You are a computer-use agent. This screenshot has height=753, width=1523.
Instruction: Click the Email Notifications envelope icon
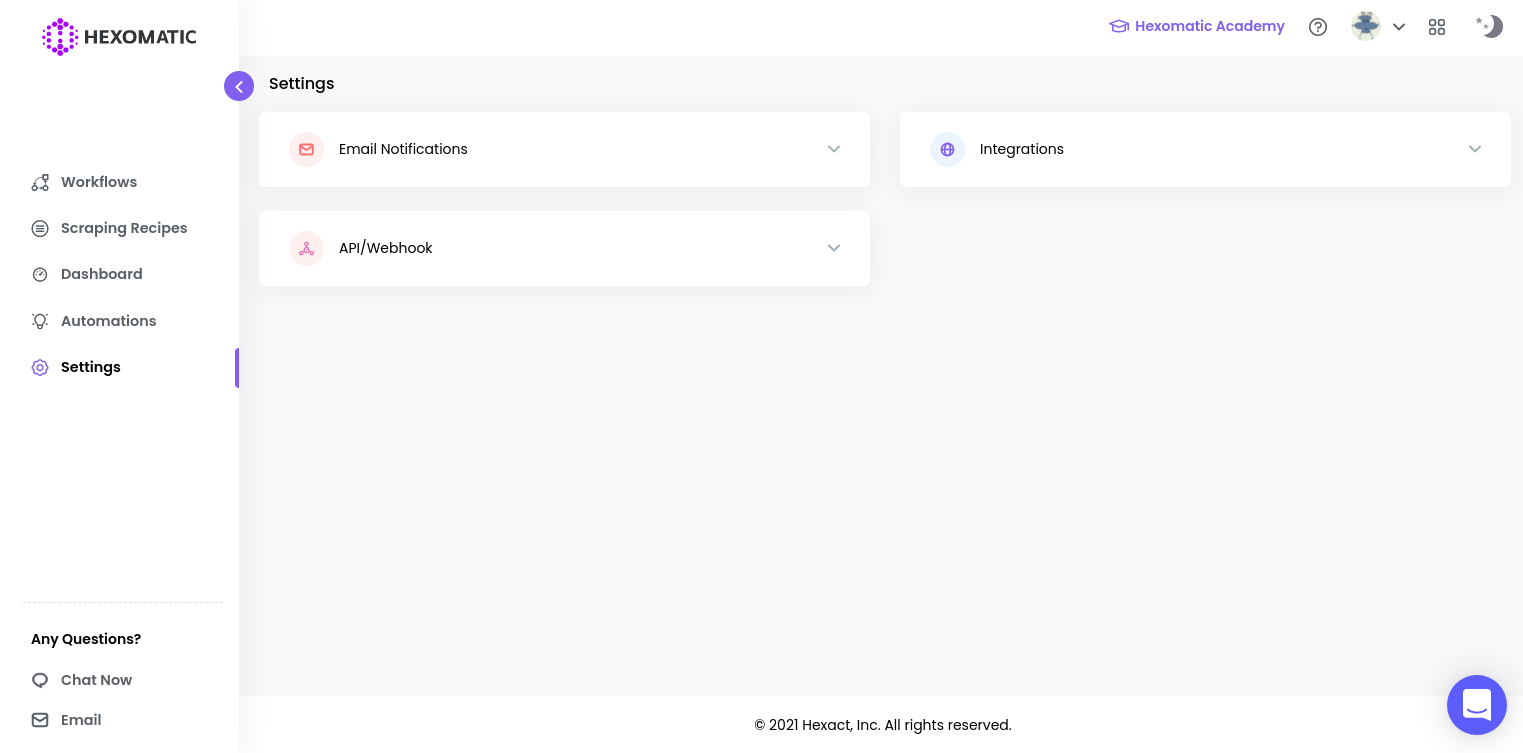306,149
